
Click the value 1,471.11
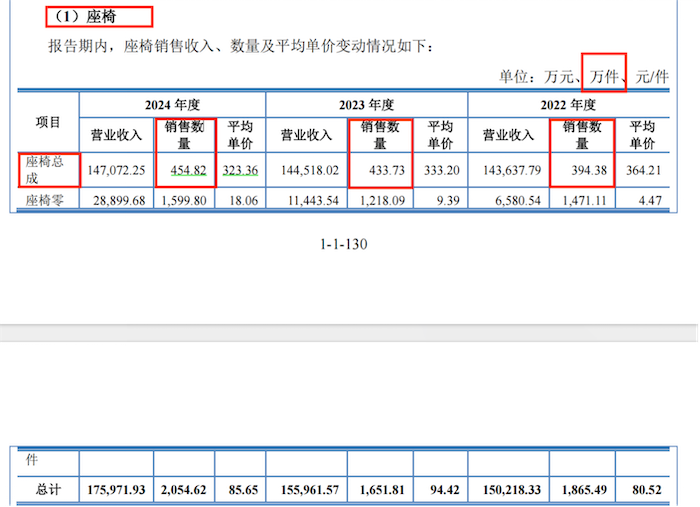tap(584, 201)
